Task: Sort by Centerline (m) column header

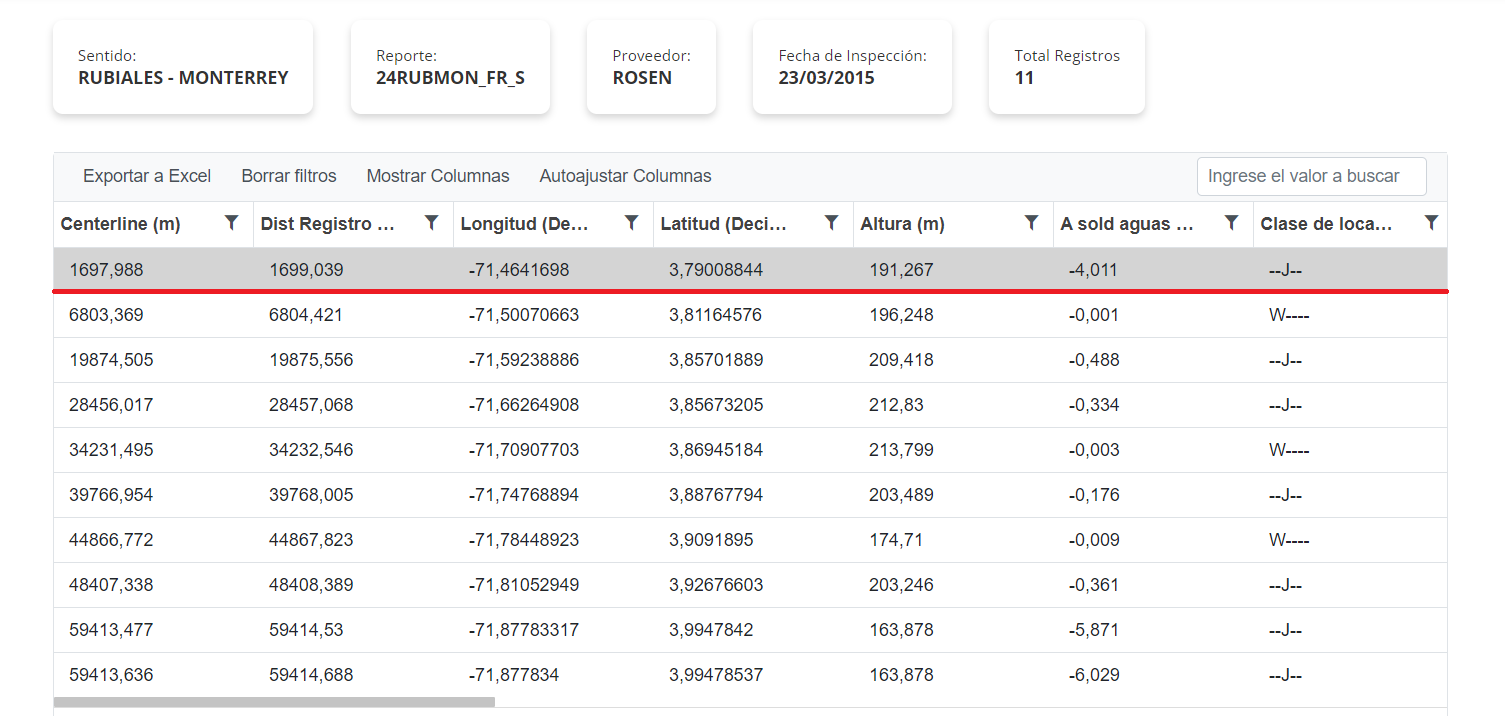Action: click(x=121, y=224)
